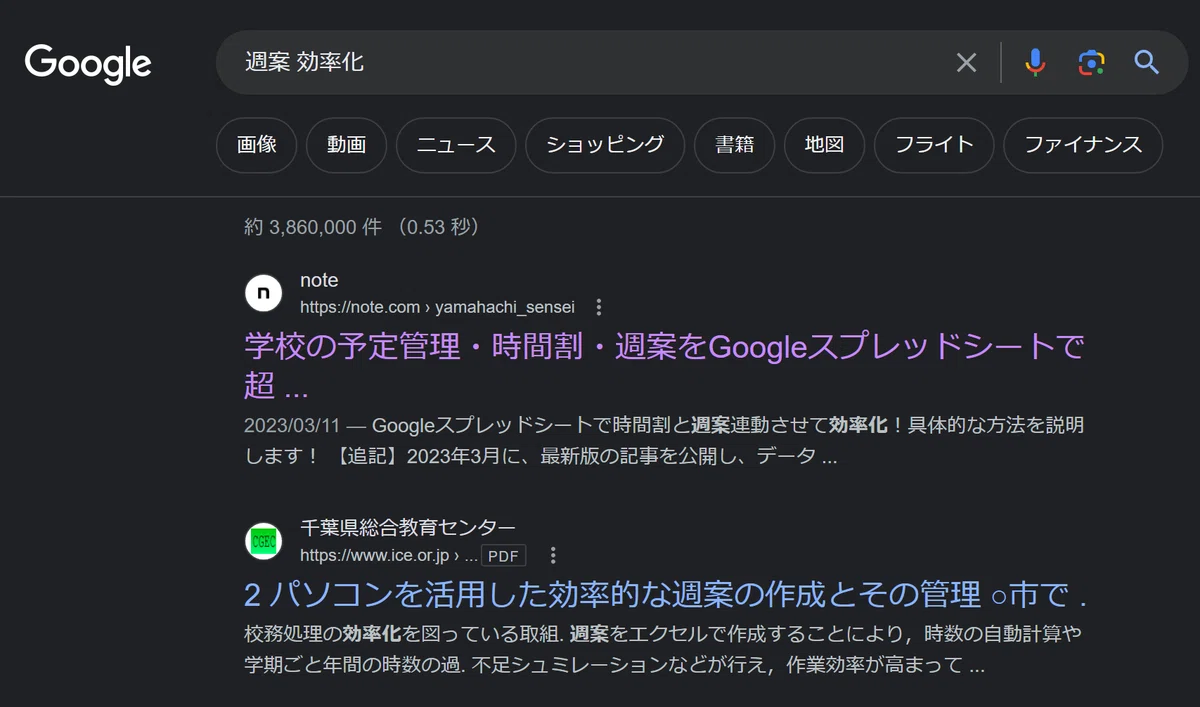The image size is (1200, 707).
Task: Open the パソコンを活用した効率的な週案 result link
Action: (x=665, y=595)
